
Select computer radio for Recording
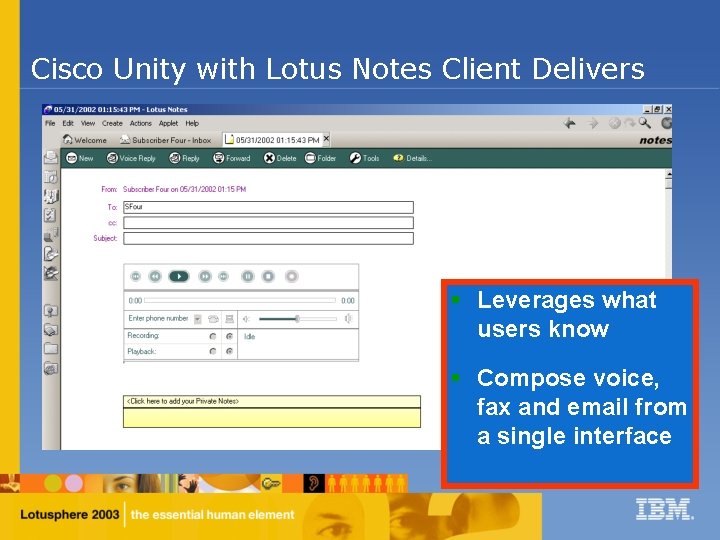click(x=229, y=336)
